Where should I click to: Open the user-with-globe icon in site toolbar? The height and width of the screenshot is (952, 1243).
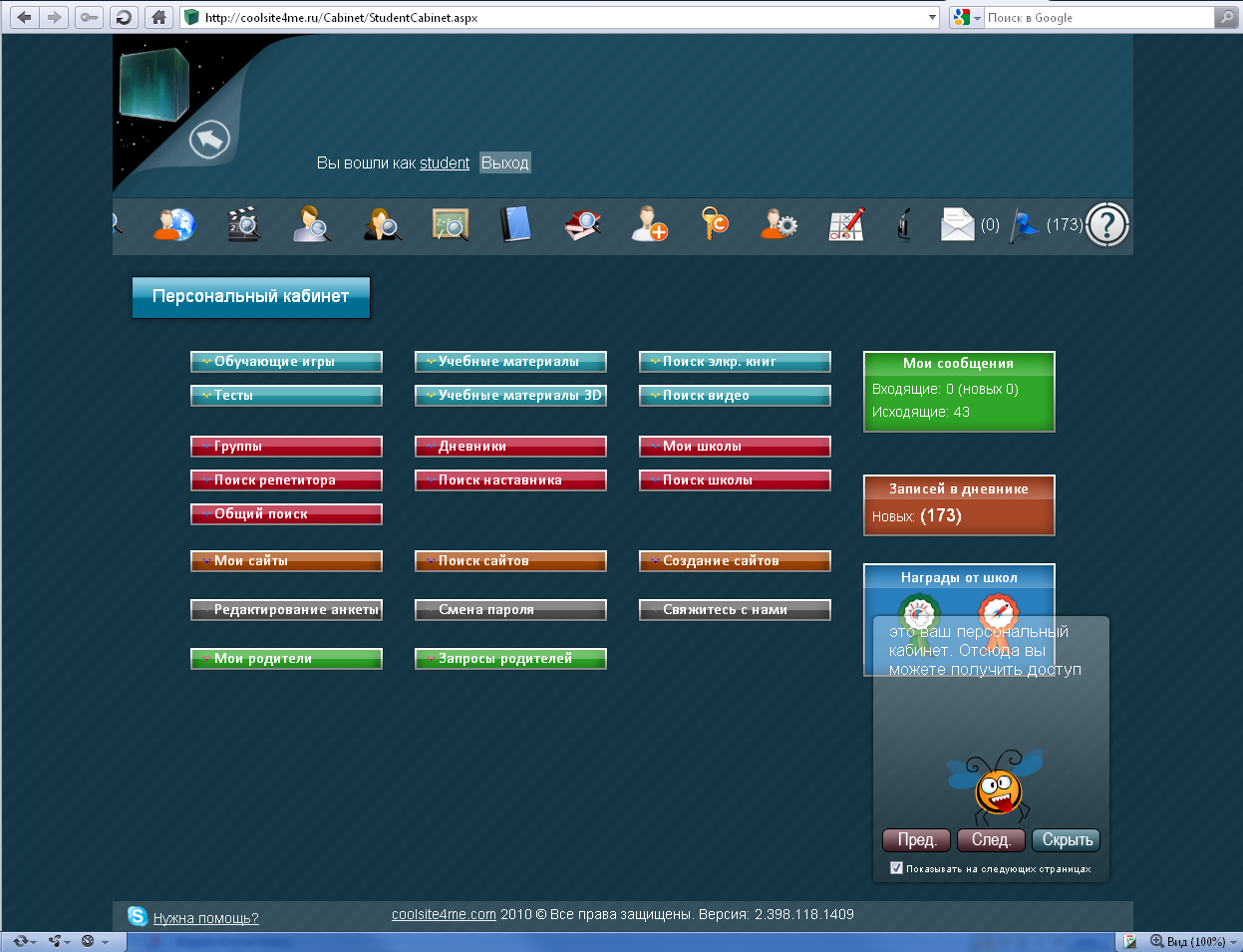point(174,225)
